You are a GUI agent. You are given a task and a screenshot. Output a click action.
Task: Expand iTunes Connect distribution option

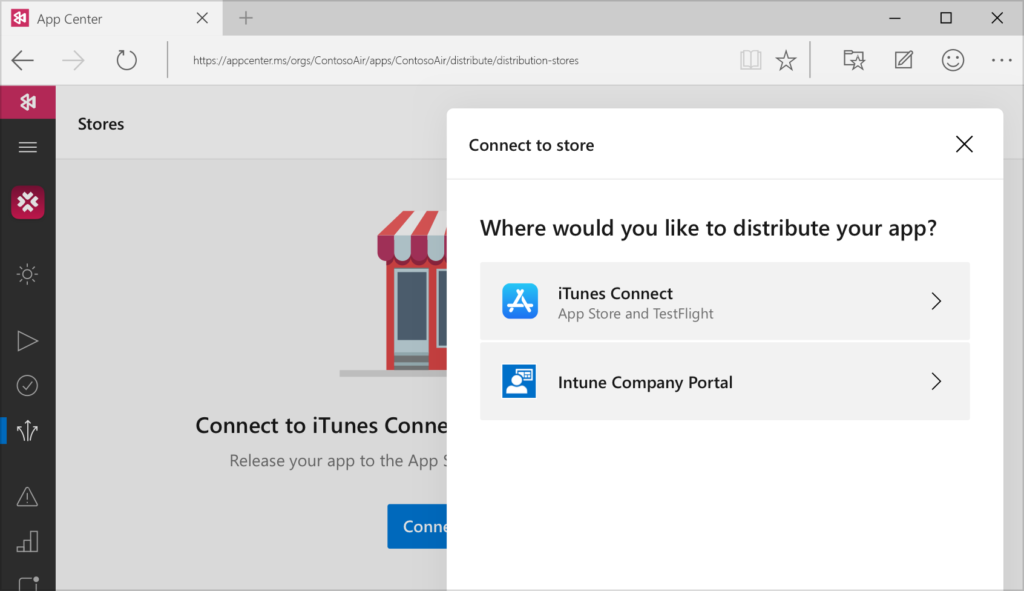pyautogui.click(x=725, y=301)
